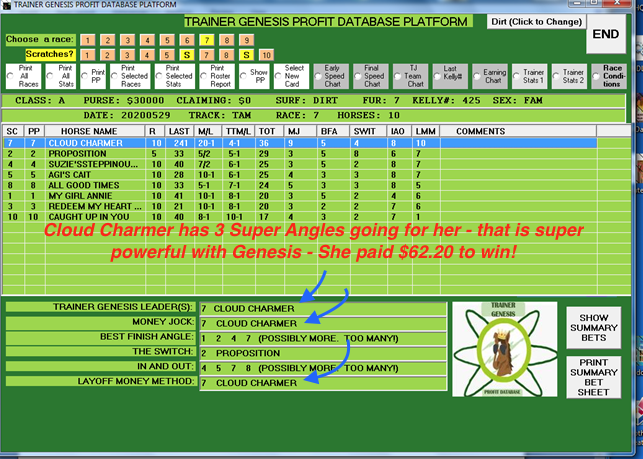Viewport: 643px width, 459px height.
Task: Scratch horse number 5
Action: click(x=167, y=55)
